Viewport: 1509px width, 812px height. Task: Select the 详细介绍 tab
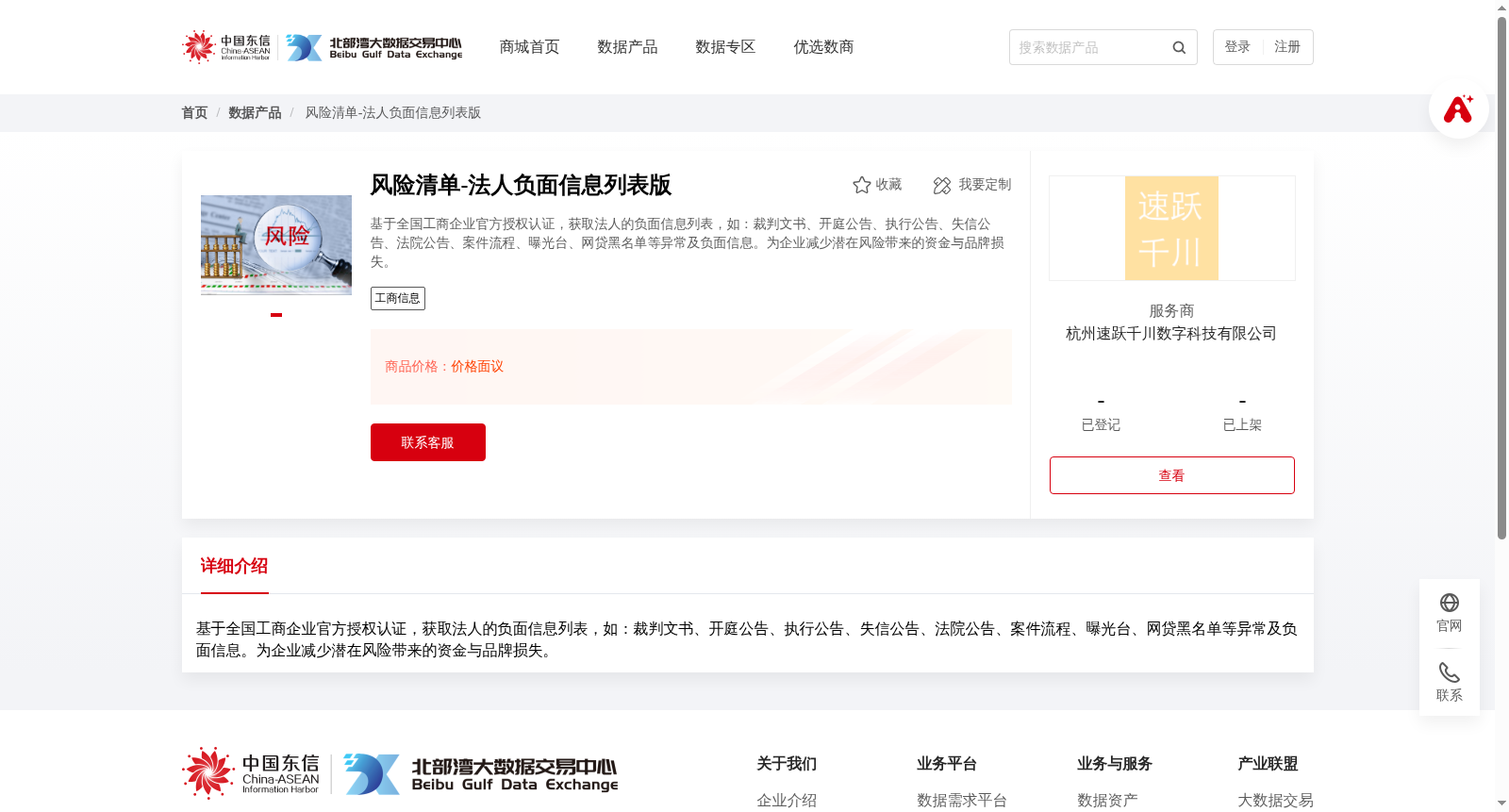click(234, 566)
